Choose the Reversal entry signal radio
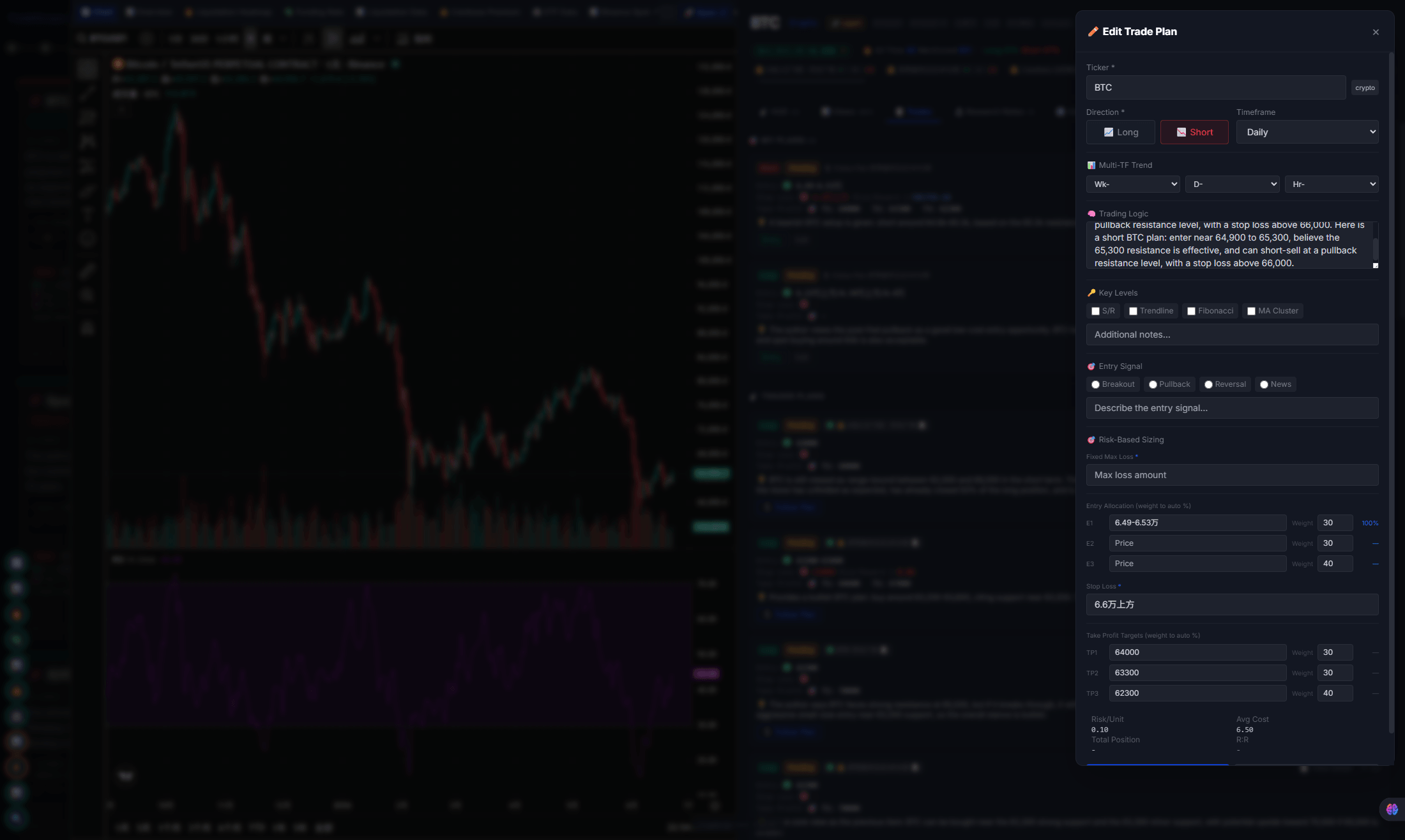This screenshot has height=840, width=1405. (x=1208, y=385)
